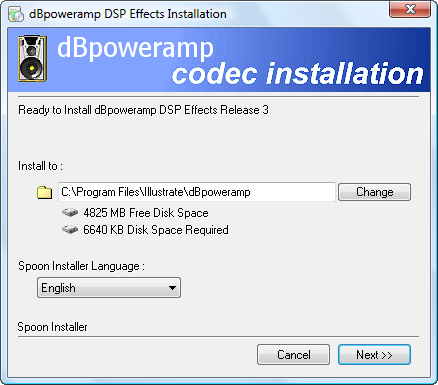The height and width of the screenshot is (385, 438).
Task: Focus the install path input field
Action: pyautogui.click(x=197, y=192)
